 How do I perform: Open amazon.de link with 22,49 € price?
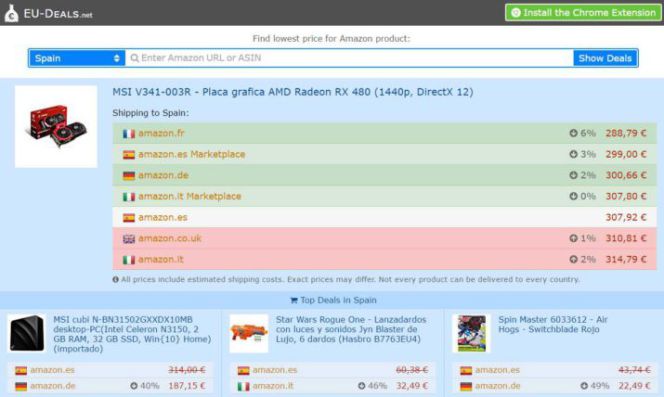point(498,386)
